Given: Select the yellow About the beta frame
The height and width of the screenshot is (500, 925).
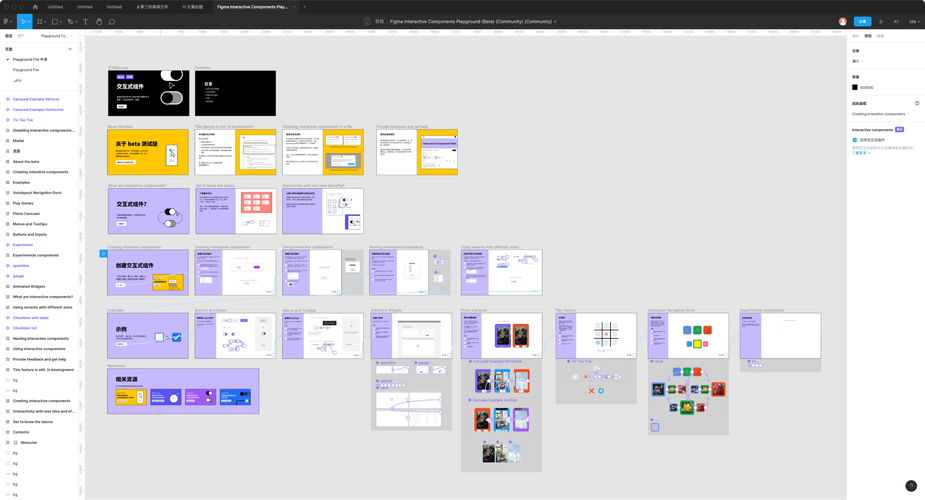Looking at the screenshot, I should click(148, 152).
